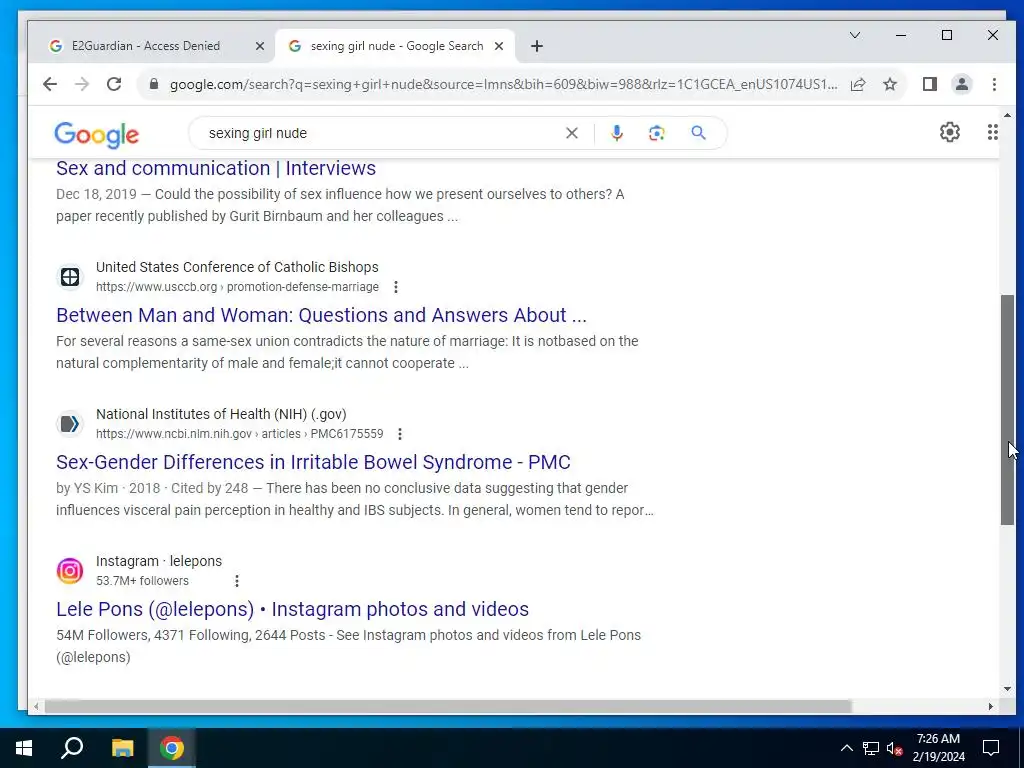The image size is (1024, 768).
Task: Show hidden system tray icons
Action: click(846, 748)
